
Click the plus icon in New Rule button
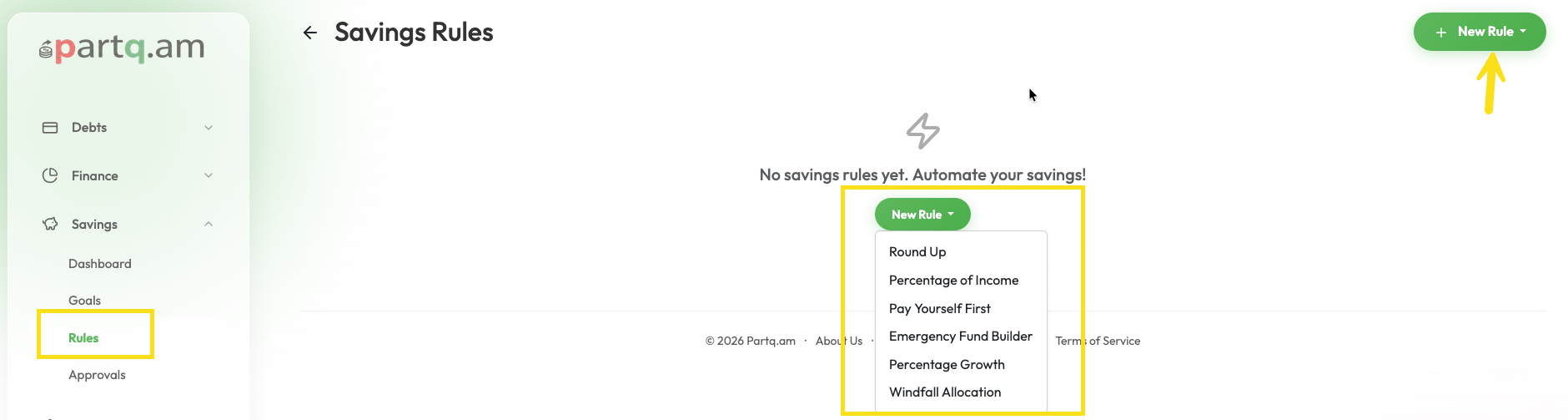point(1440,33)
